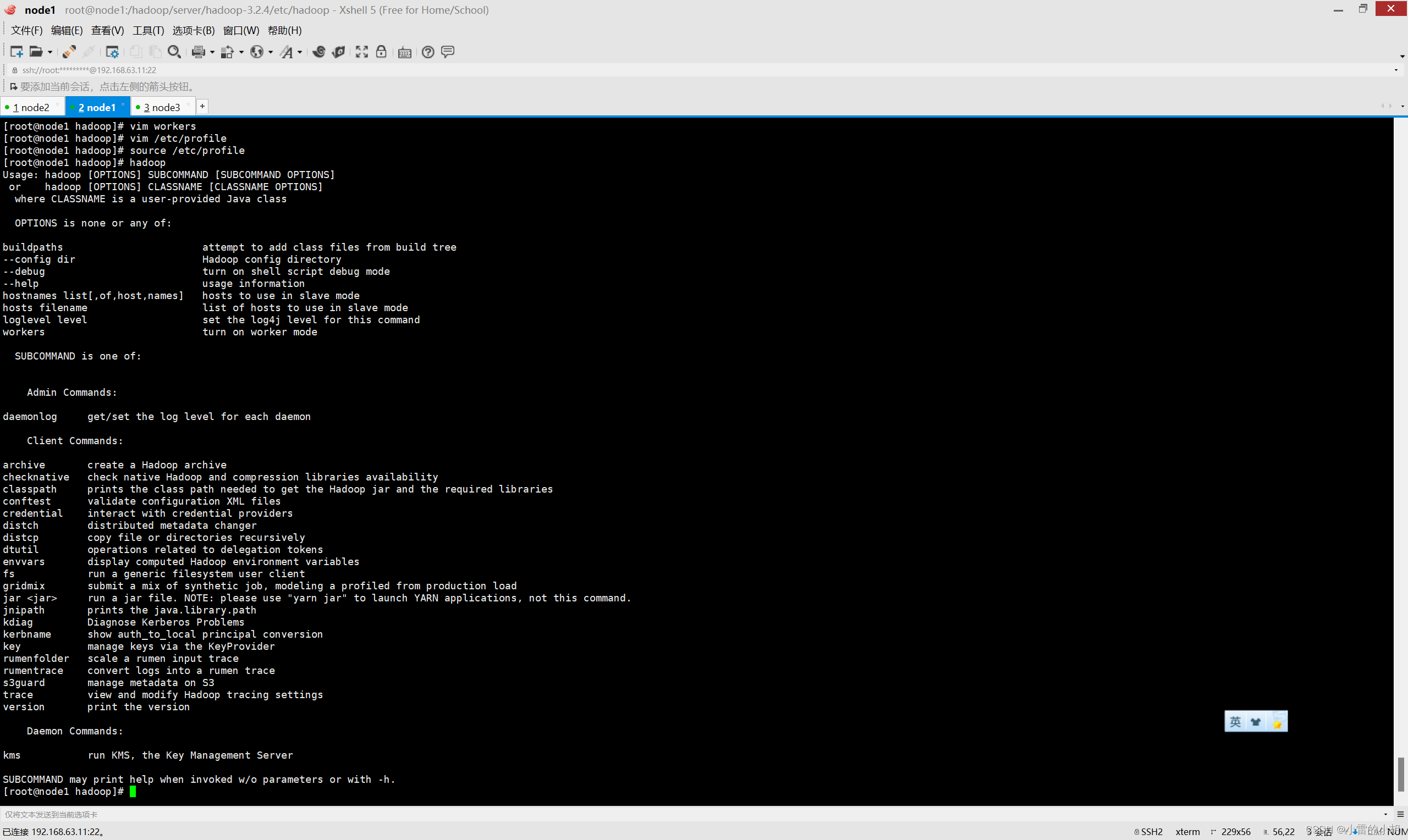1408x840 pixels.
Task: Click 56,22 cursor position in status bar
Action: coord(1279,832)
